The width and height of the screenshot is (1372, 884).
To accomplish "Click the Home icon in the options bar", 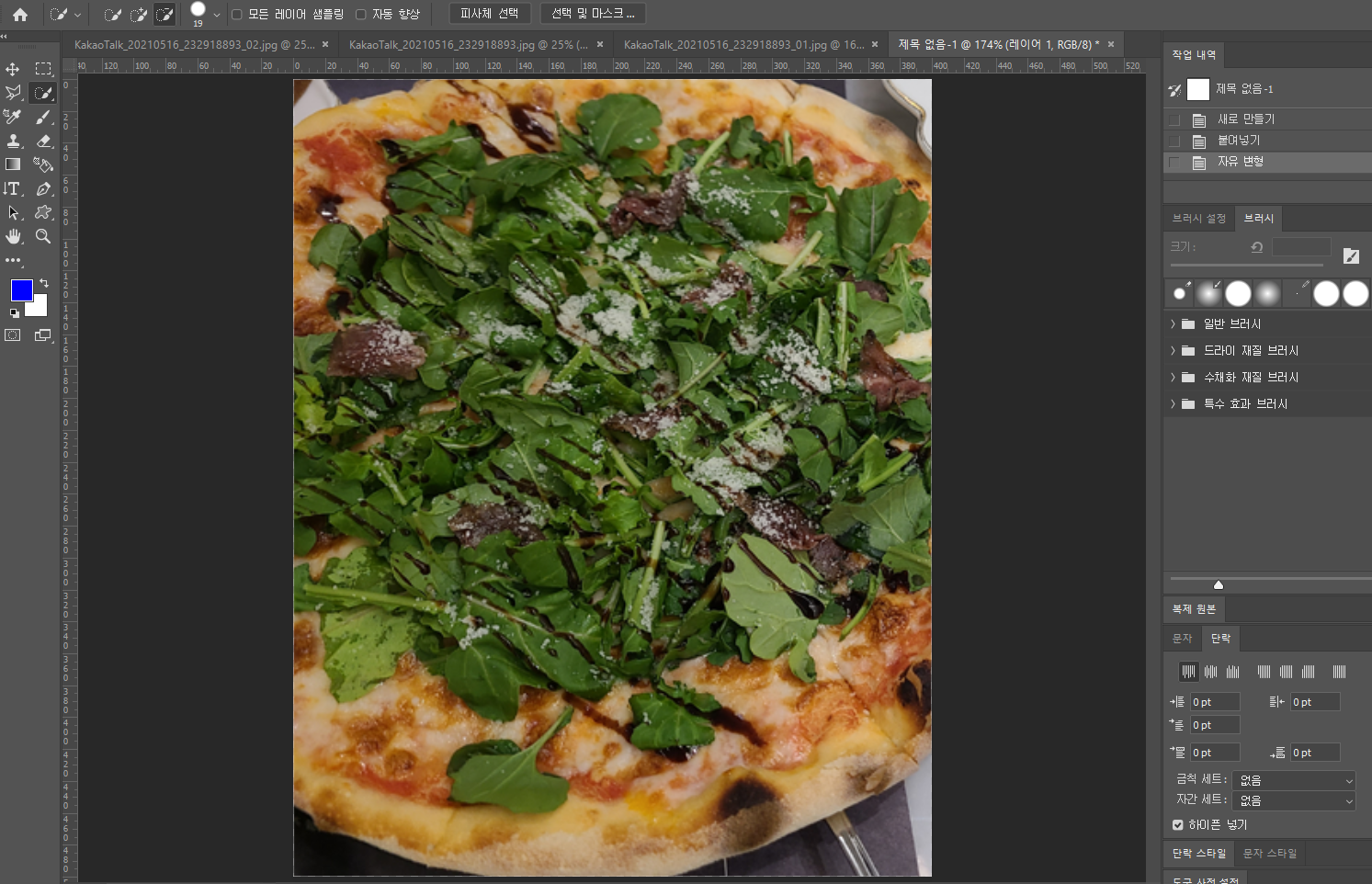I will pos(19,14).
